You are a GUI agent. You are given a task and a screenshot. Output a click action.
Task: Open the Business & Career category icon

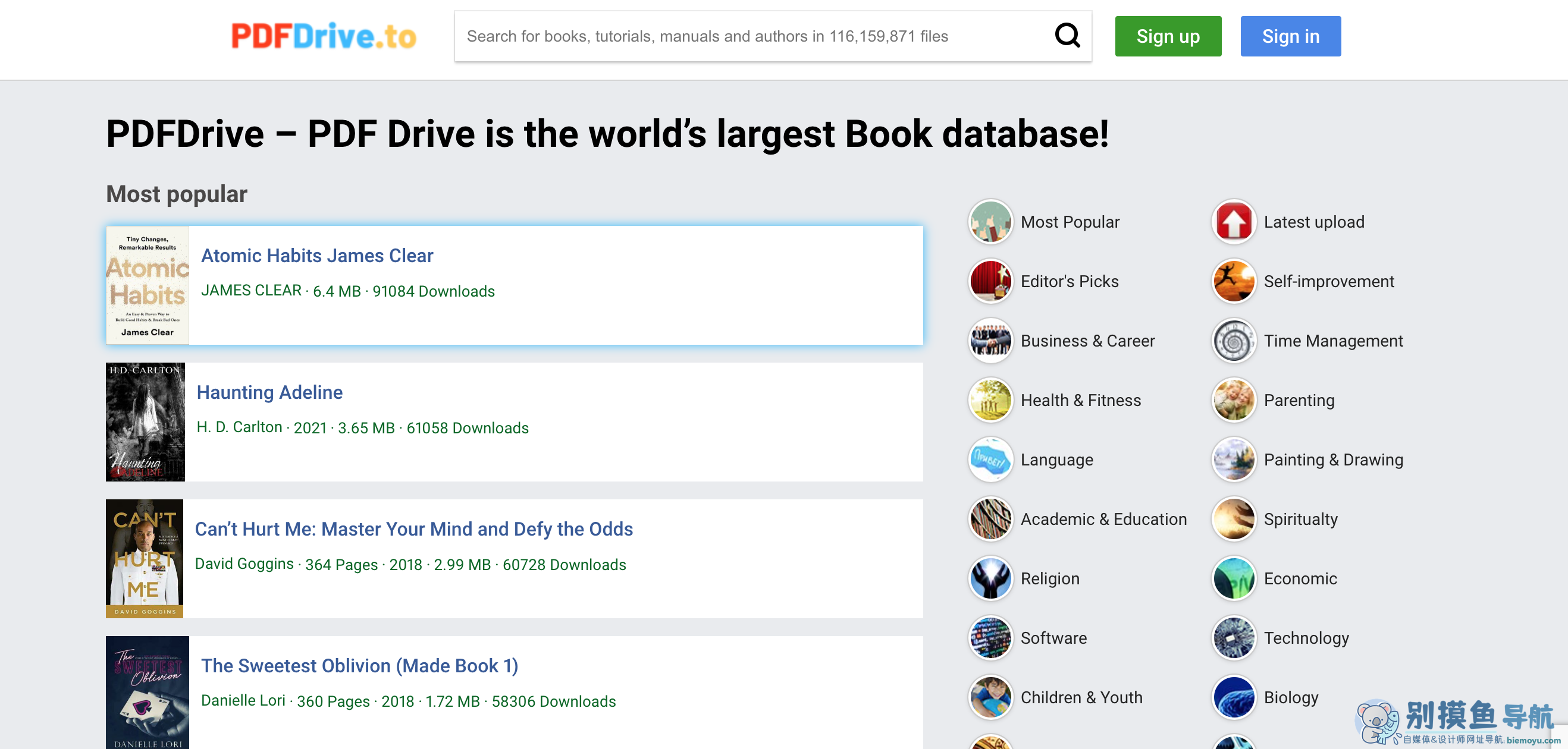tap(990, 341)
